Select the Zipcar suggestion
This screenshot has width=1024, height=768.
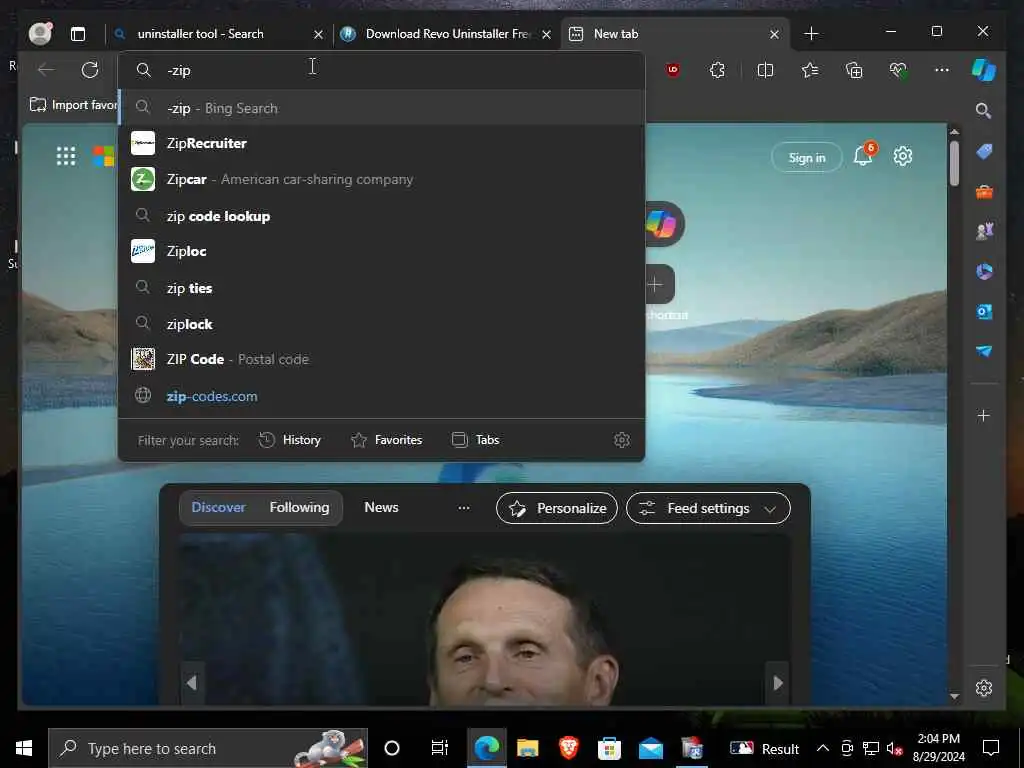[381, 179]
